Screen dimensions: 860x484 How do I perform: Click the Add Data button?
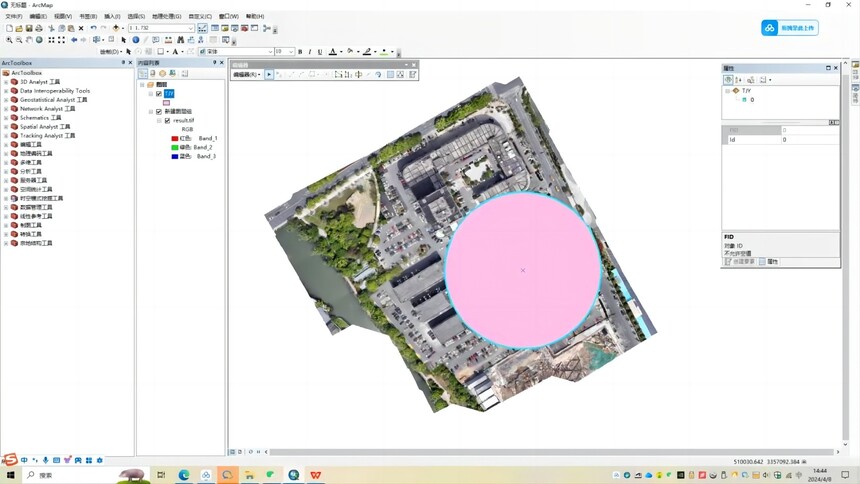pyautogui.click(x=116, y=28)
